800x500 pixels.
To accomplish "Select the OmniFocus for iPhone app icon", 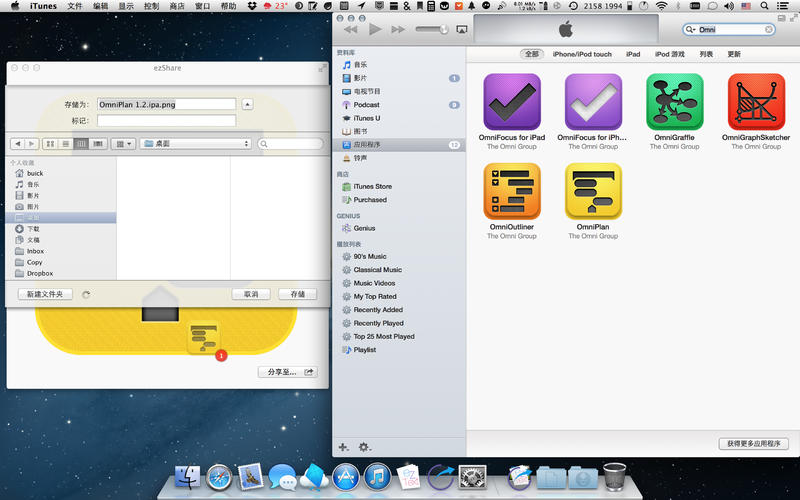I will (x=593, y=102).
